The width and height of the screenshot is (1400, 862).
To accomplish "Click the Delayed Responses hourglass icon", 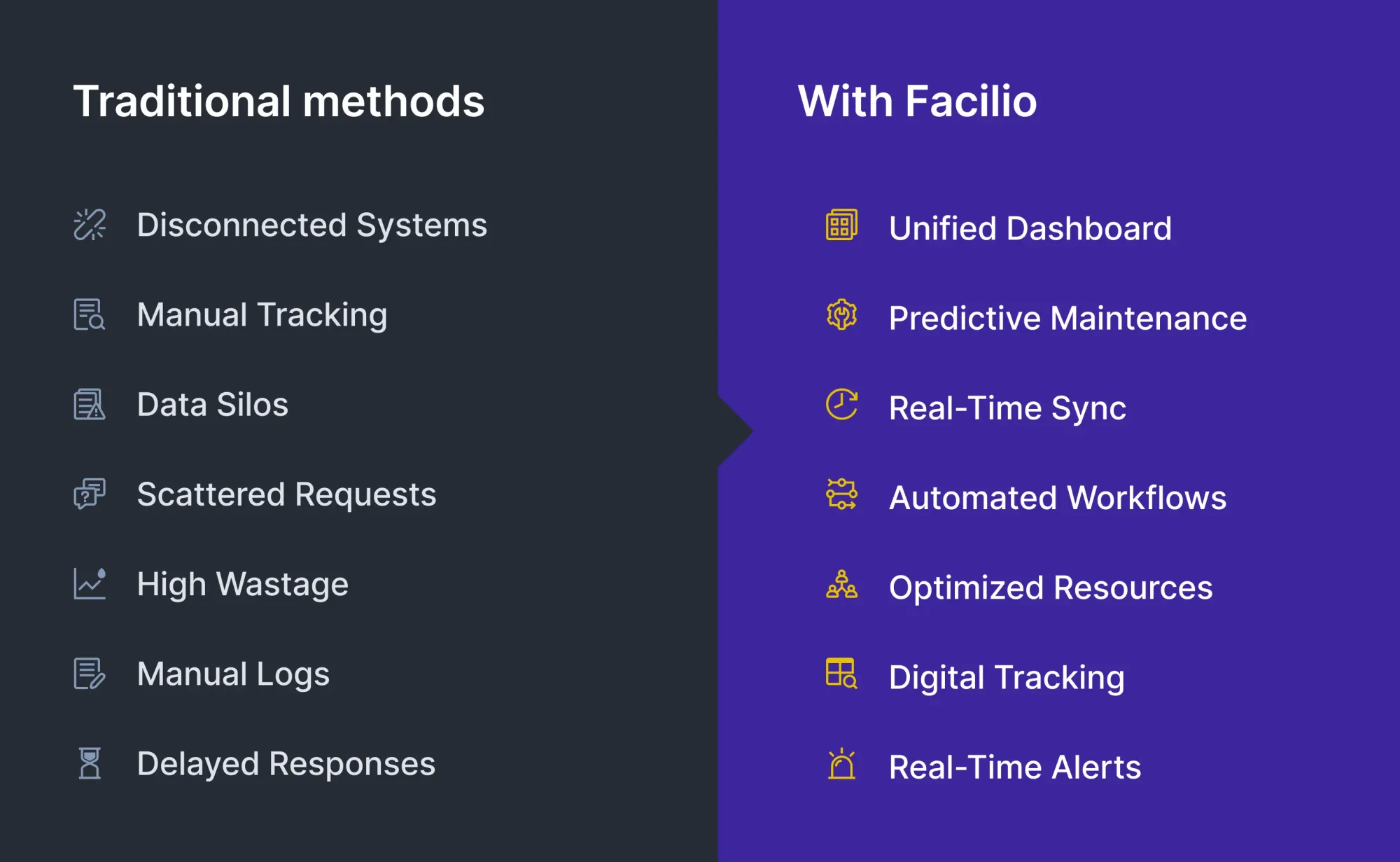I will (90, 763).
